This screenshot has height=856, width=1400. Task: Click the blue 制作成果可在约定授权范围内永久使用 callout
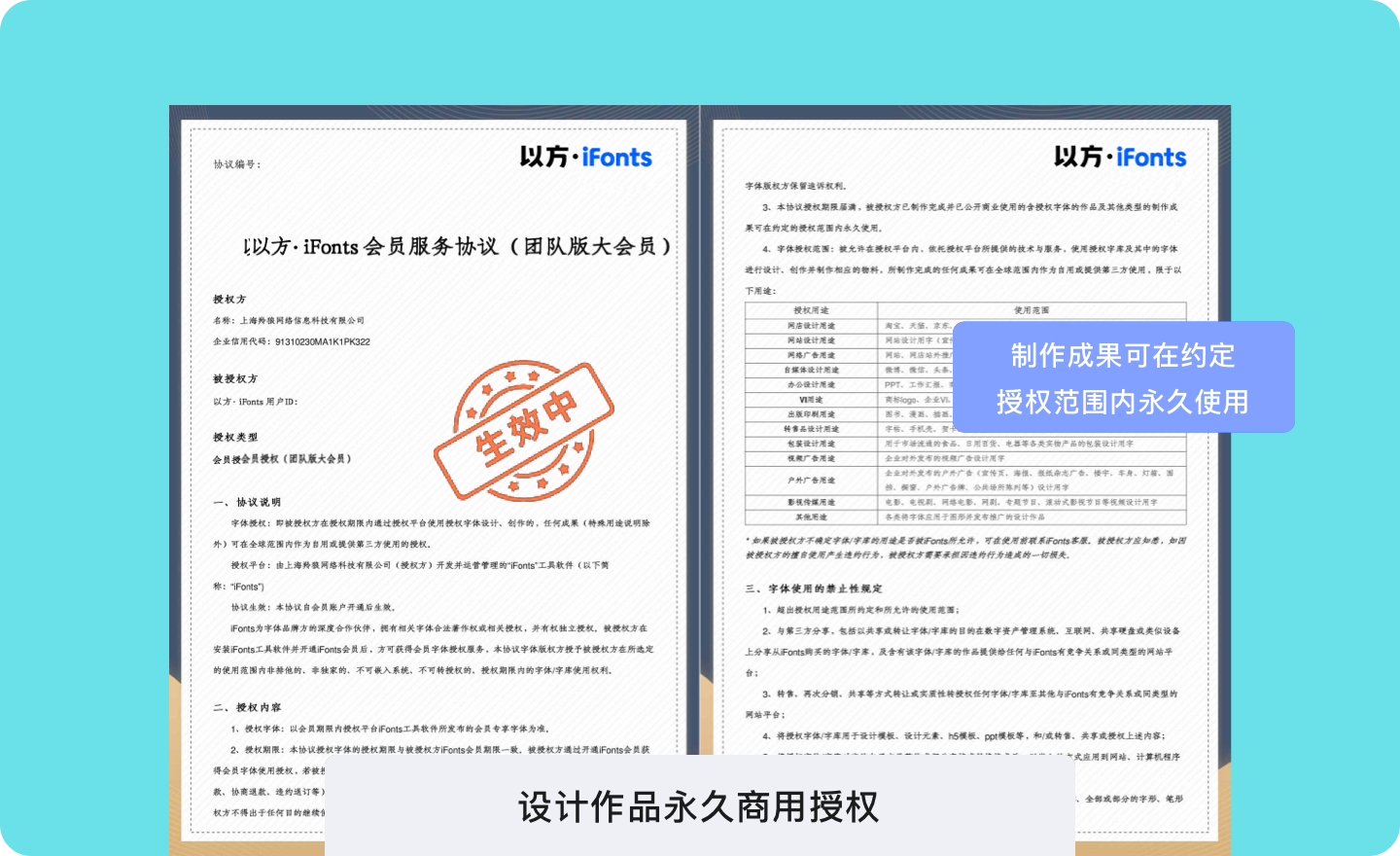click(1123, 377)
